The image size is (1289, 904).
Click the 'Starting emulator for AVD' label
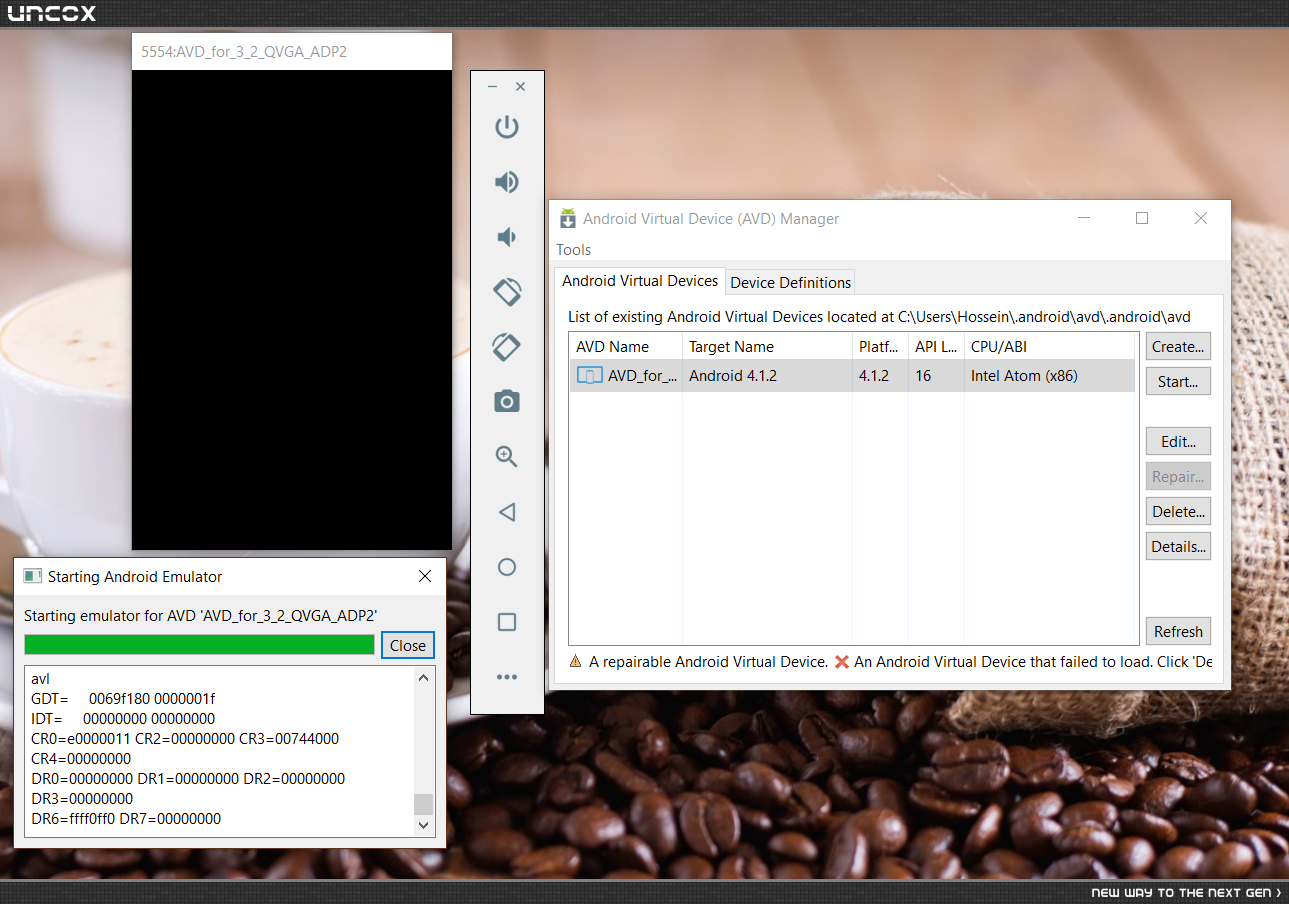click(x=200, y=615)
